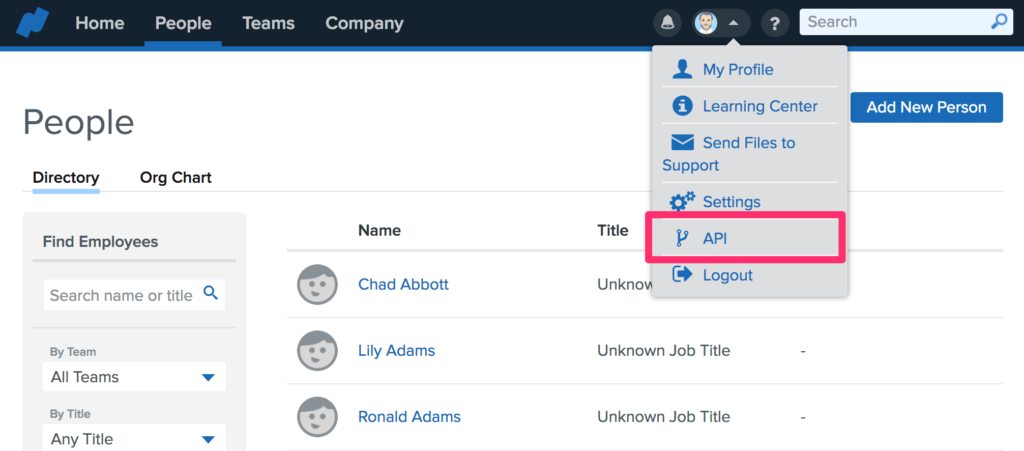1024x451 pixels.
Task: Open Chad Abbott's profile link
Action: tap(403, 285)
